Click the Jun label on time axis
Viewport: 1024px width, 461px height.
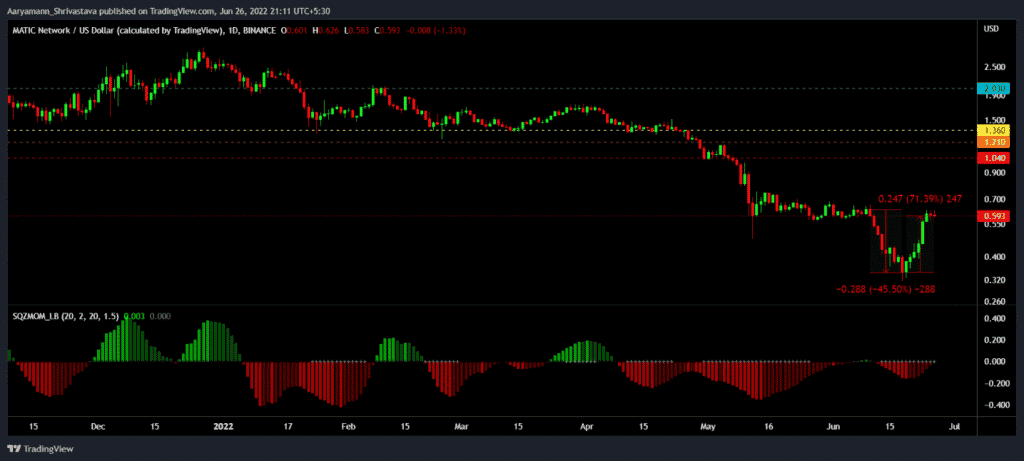(833, 427)
